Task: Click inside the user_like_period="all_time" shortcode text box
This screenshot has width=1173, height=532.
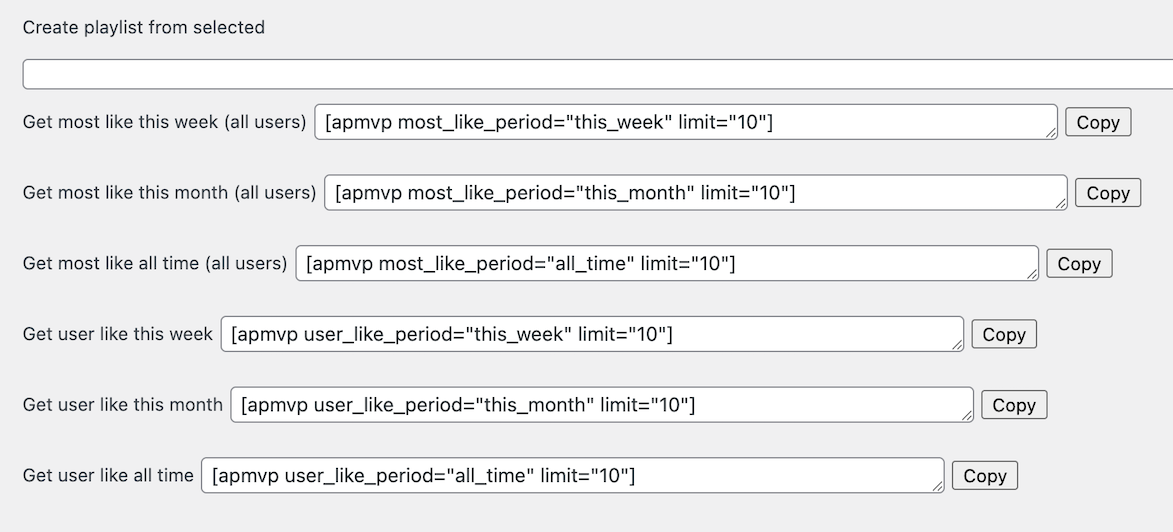Action: click(572, 476)
